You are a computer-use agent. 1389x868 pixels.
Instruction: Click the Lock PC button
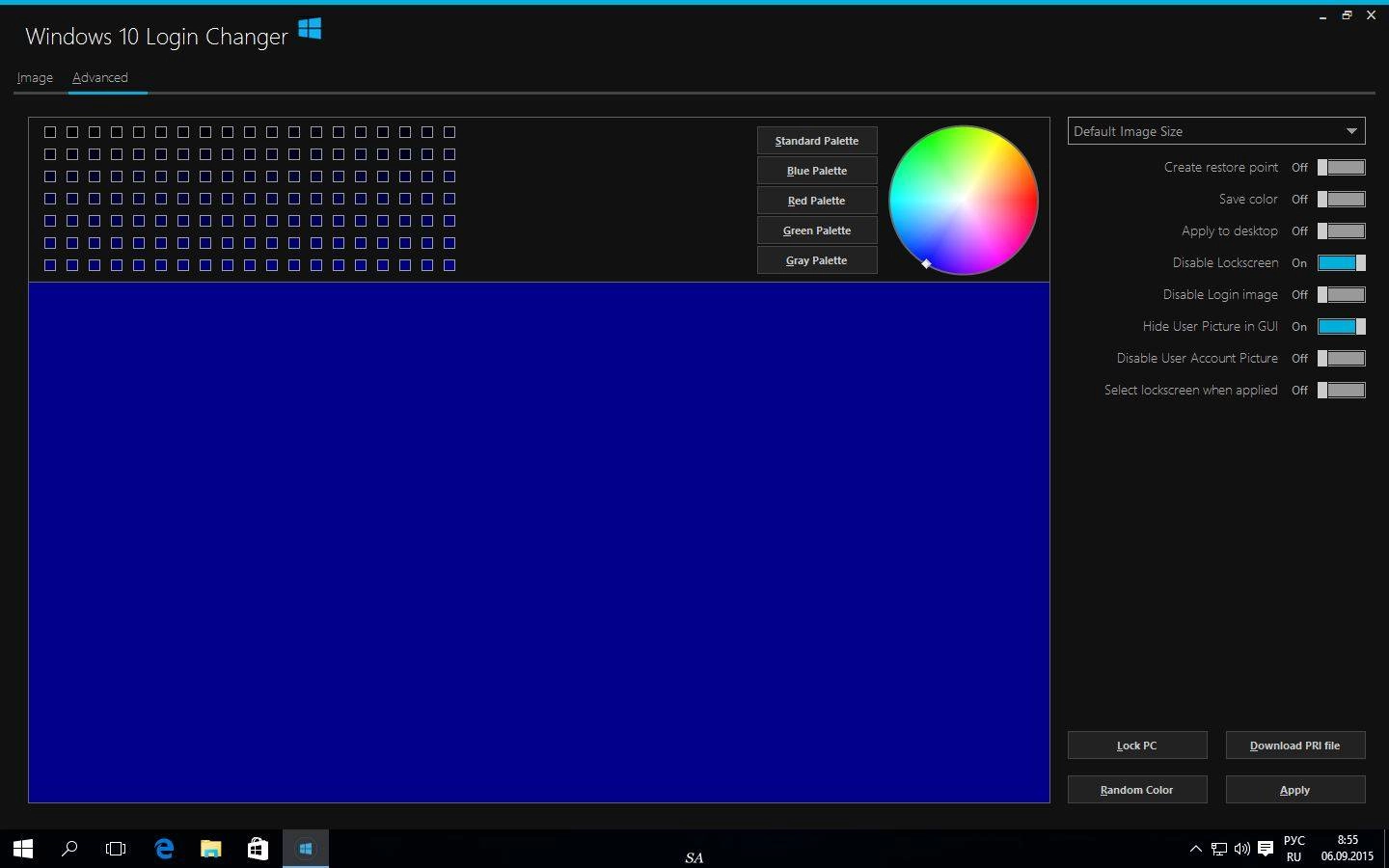pos(1137,746)
